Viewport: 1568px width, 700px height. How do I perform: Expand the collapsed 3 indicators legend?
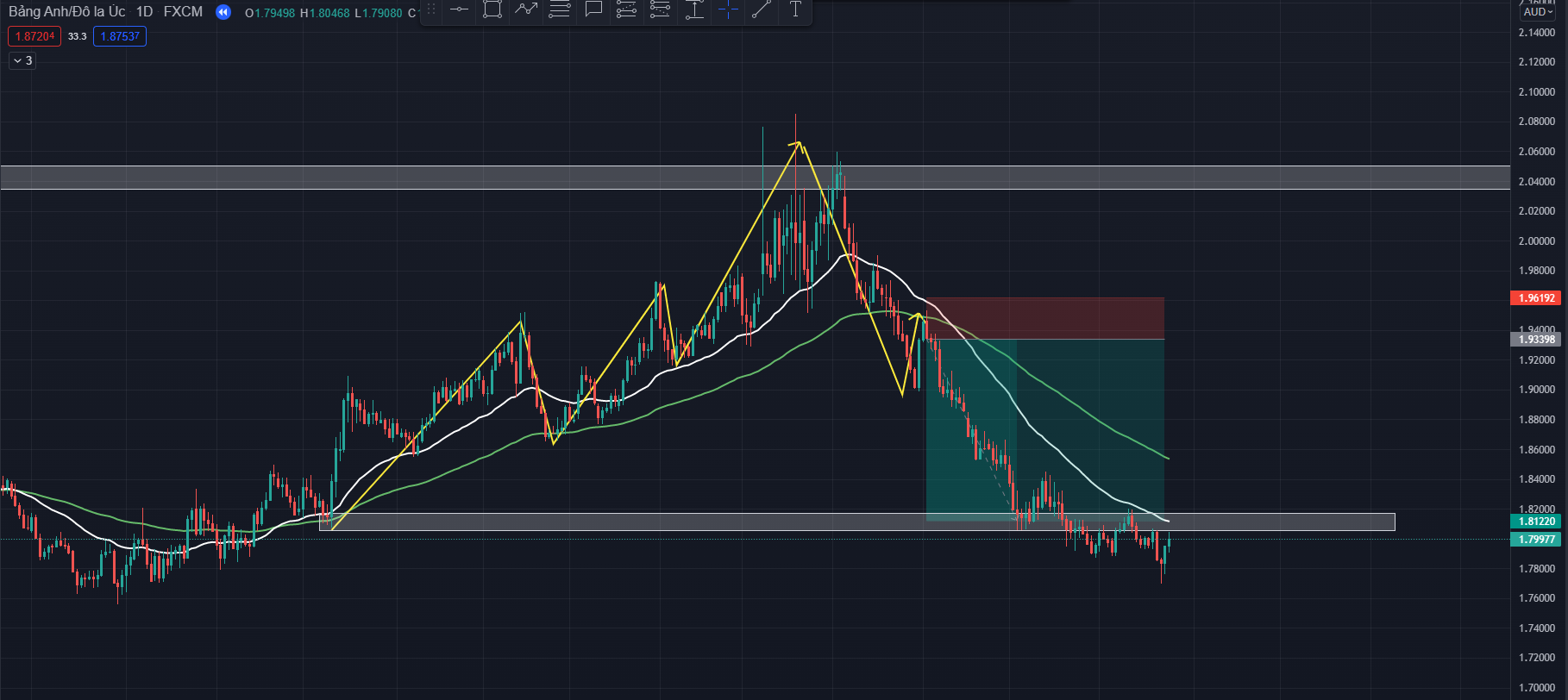(x=22, y=60)
